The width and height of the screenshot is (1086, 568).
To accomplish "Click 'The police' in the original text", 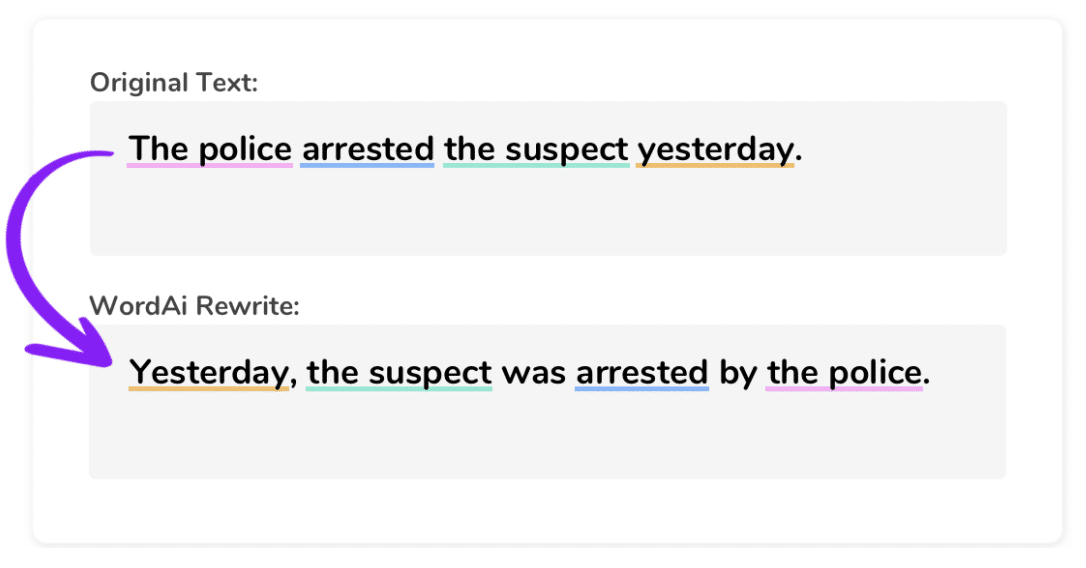I will (210, 149).
